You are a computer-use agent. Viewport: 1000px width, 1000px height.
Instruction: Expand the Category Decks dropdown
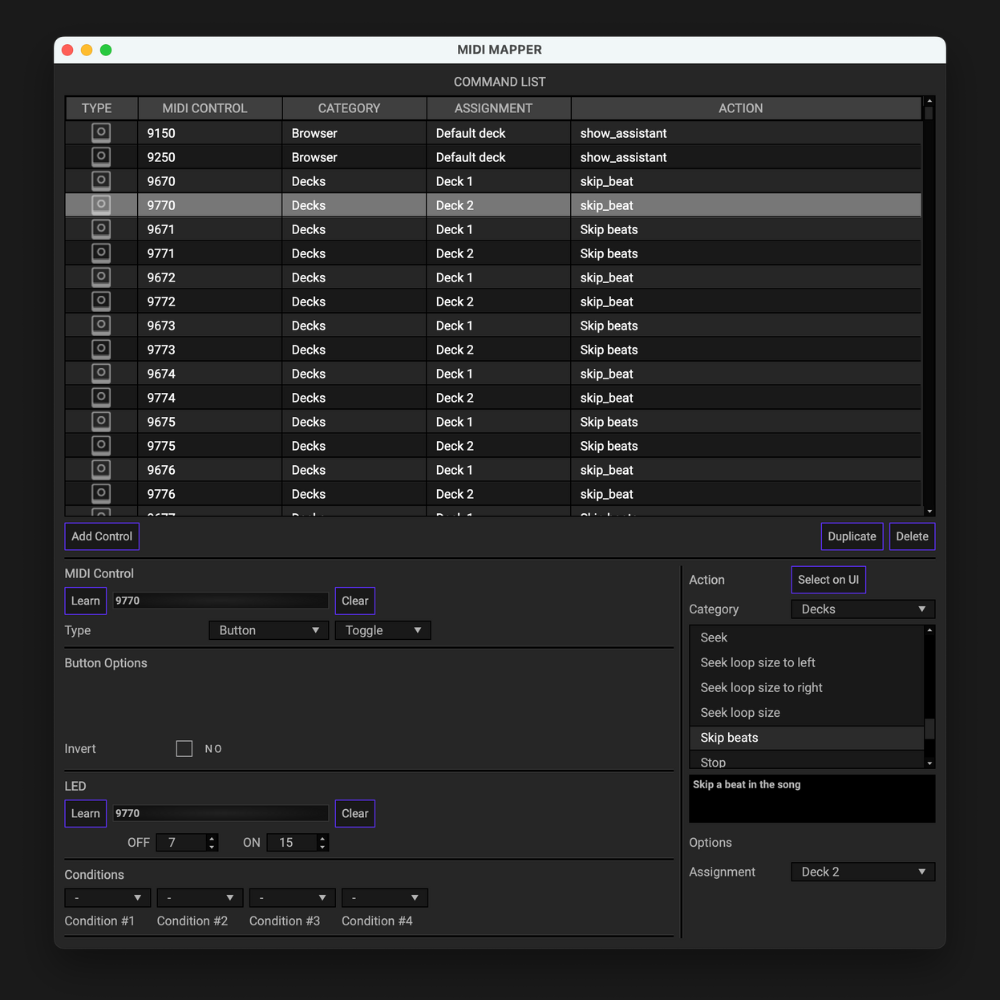862,609
